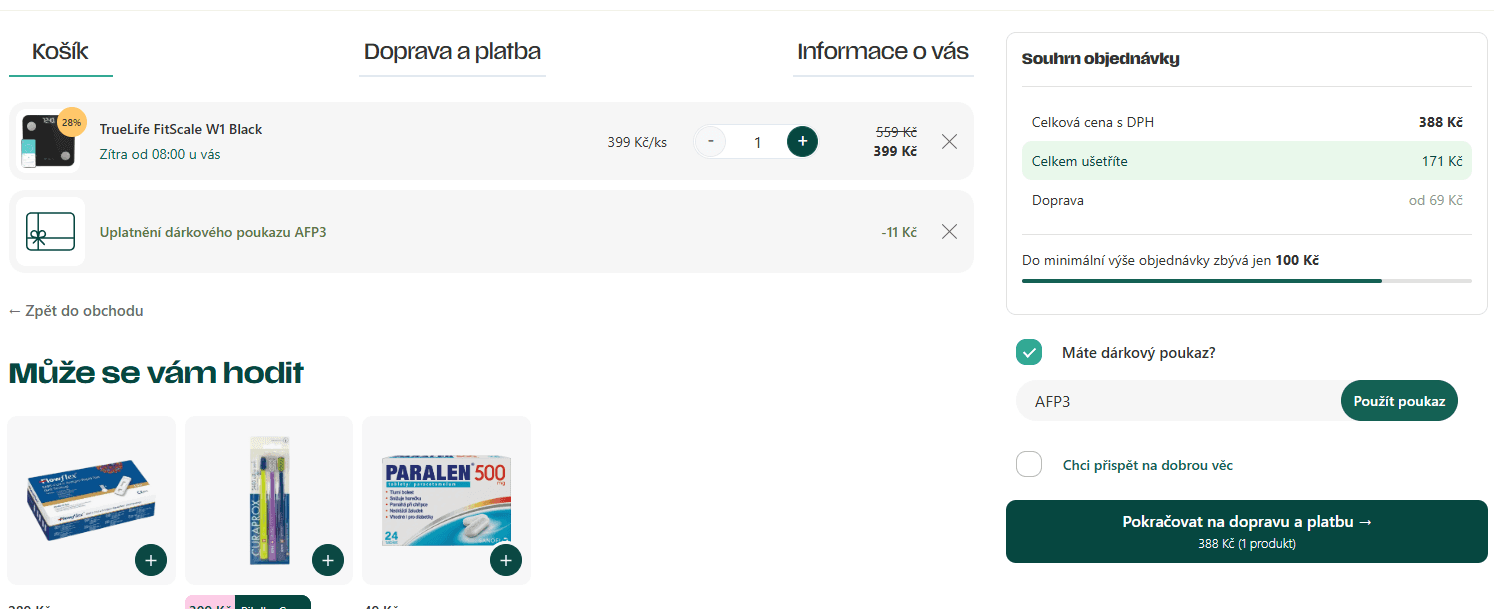Expand the 'Doprava' shipping cost details
Viewport: 1494px width, 609px height.
1246,200
